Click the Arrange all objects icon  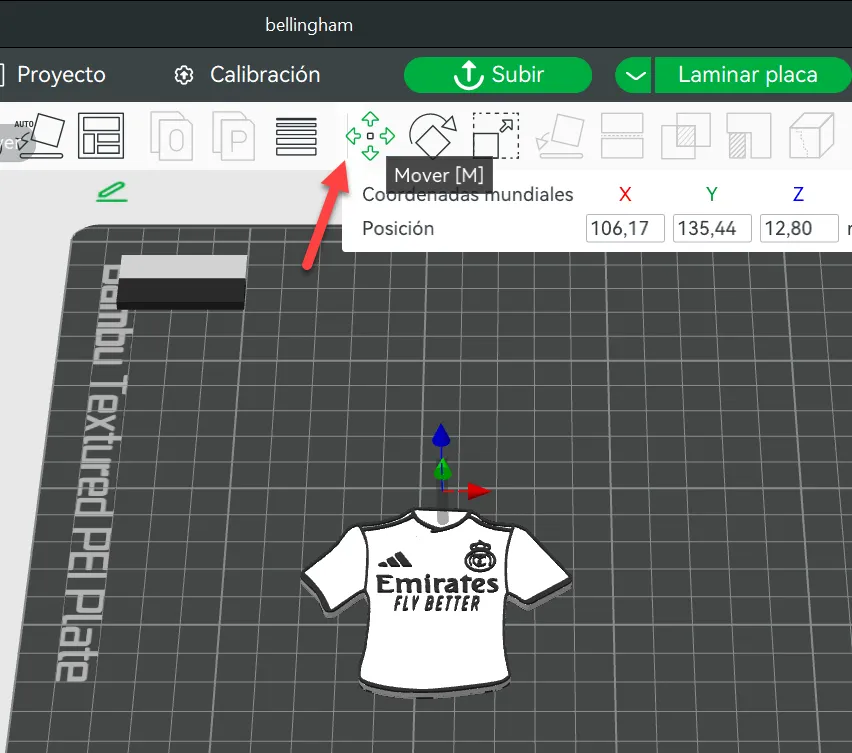click(101, 136)
